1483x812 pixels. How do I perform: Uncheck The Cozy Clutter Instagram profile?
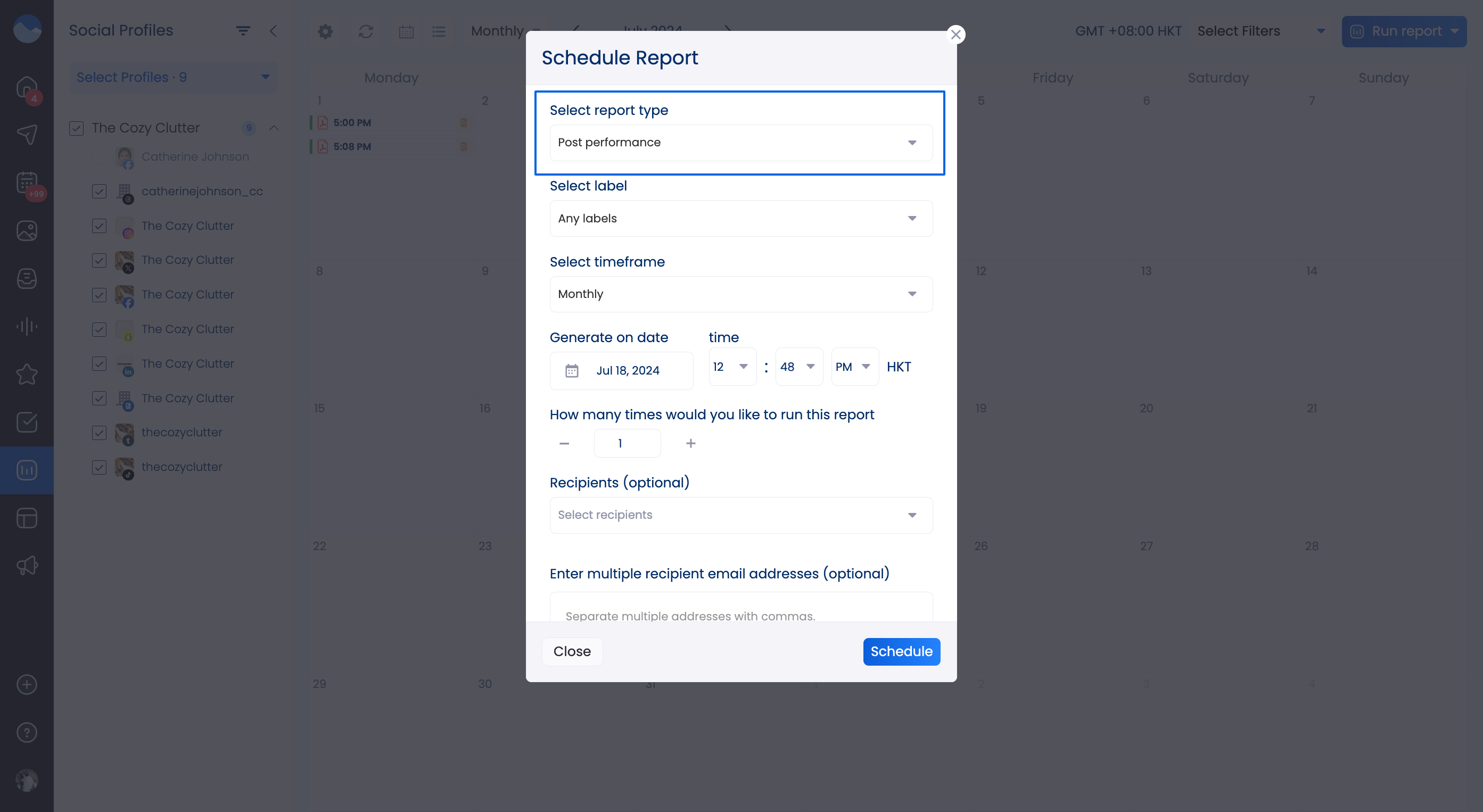click(99, 226)
